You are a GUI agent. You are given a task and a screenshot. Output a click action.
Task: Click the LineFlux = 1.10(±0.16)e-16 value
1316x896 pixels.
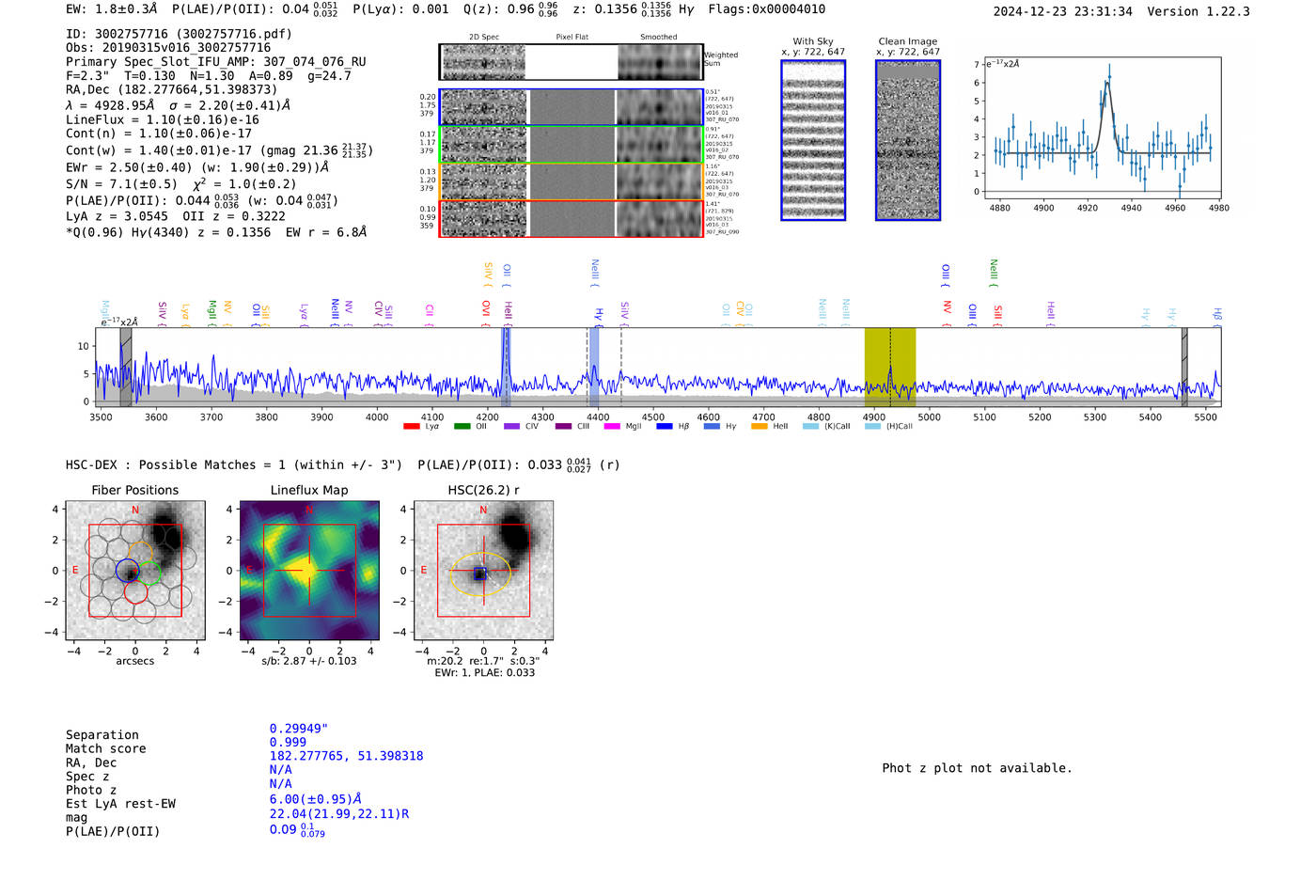click(x=163, y=120)
